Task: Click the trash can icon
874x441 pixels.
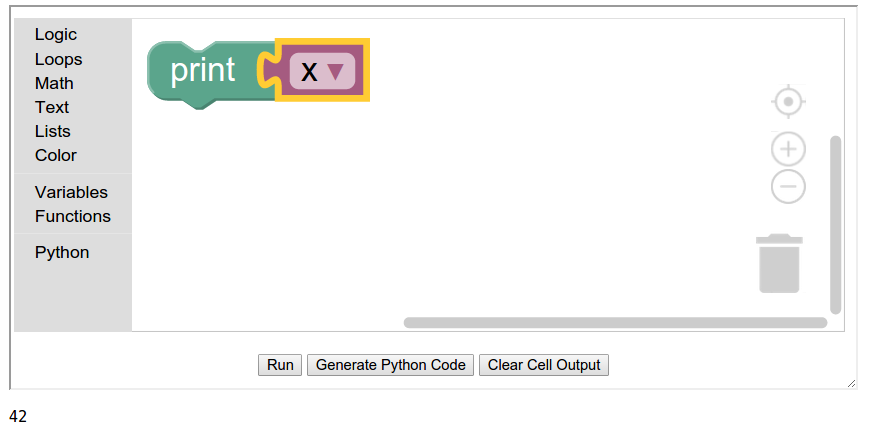Action: pyautogui.click(x=779, y=264)
